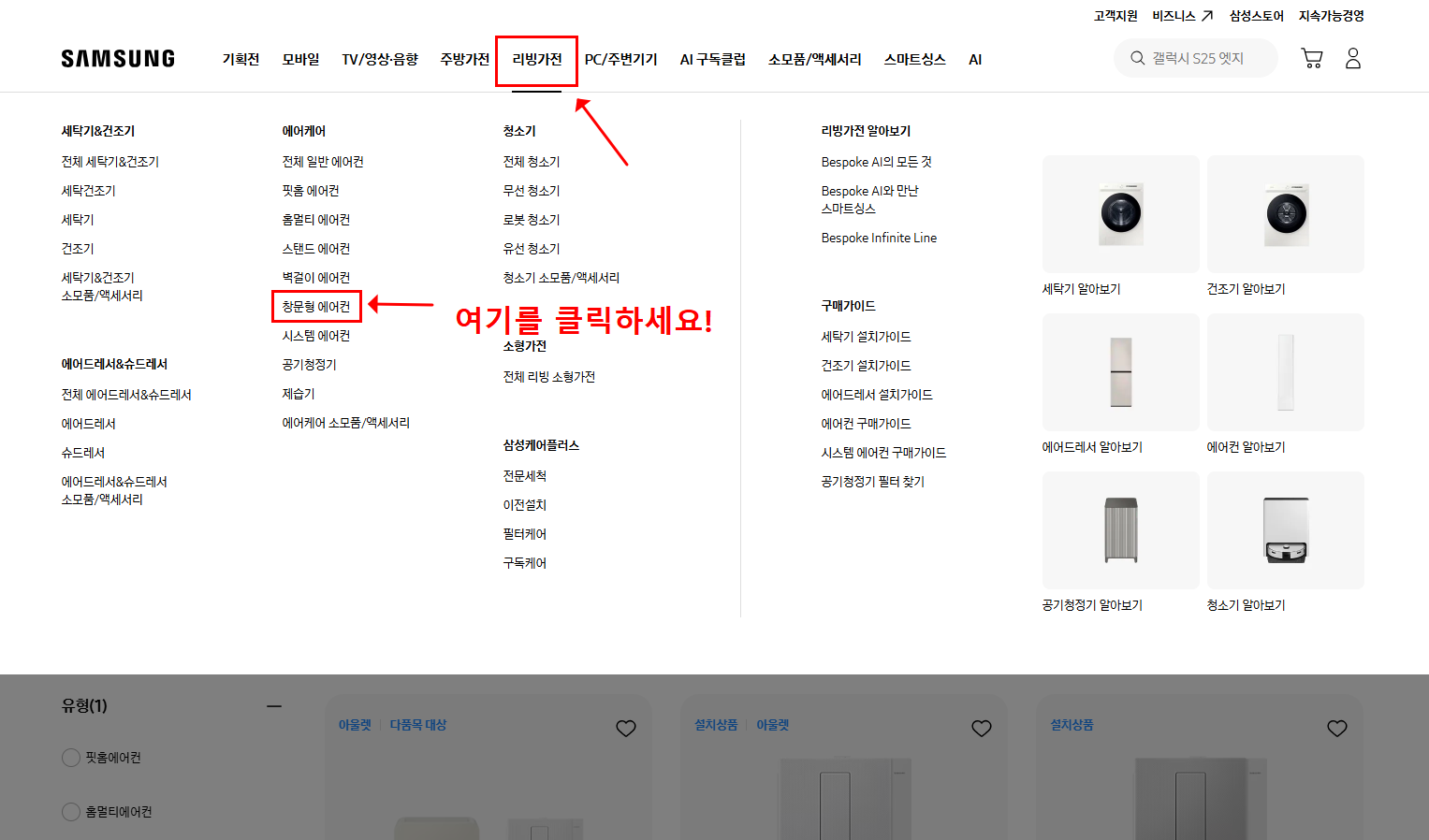Select the 홈멀티에어컨 radio button
The image size is (1429, 840).
(71, 811)
